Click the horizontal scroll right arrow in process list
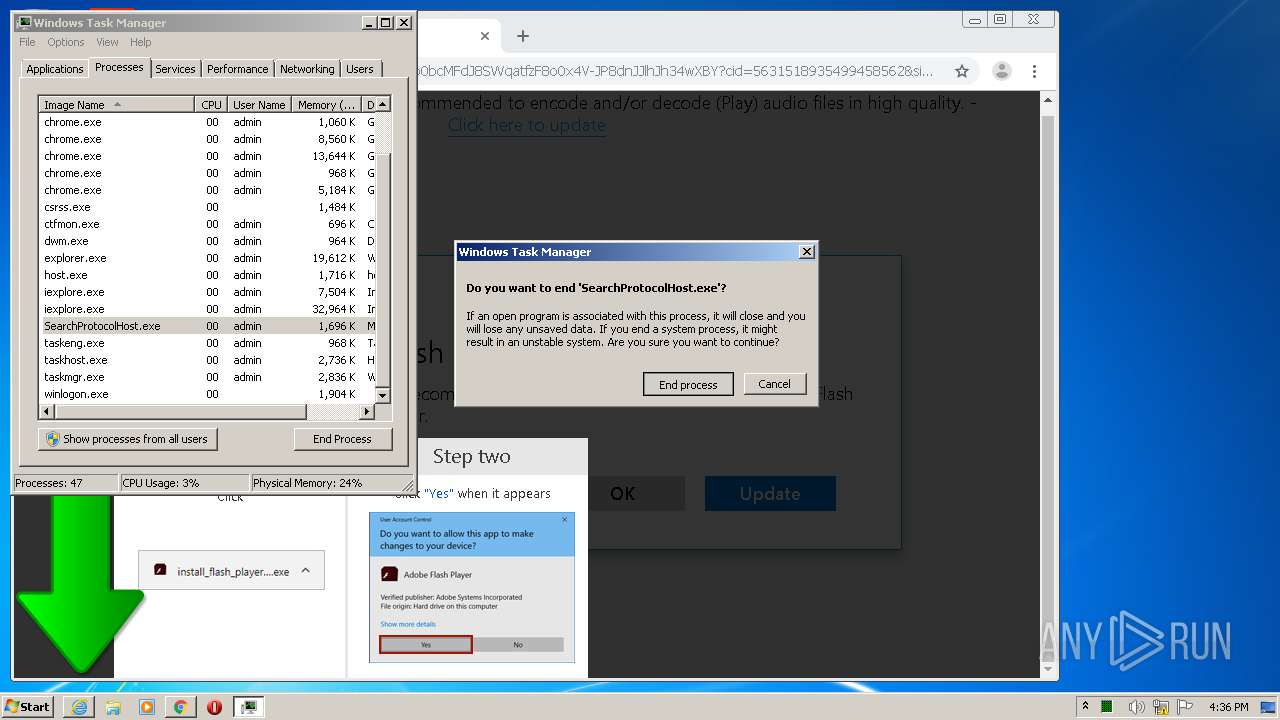This screenshot has width=1280, height=720. 367,411
